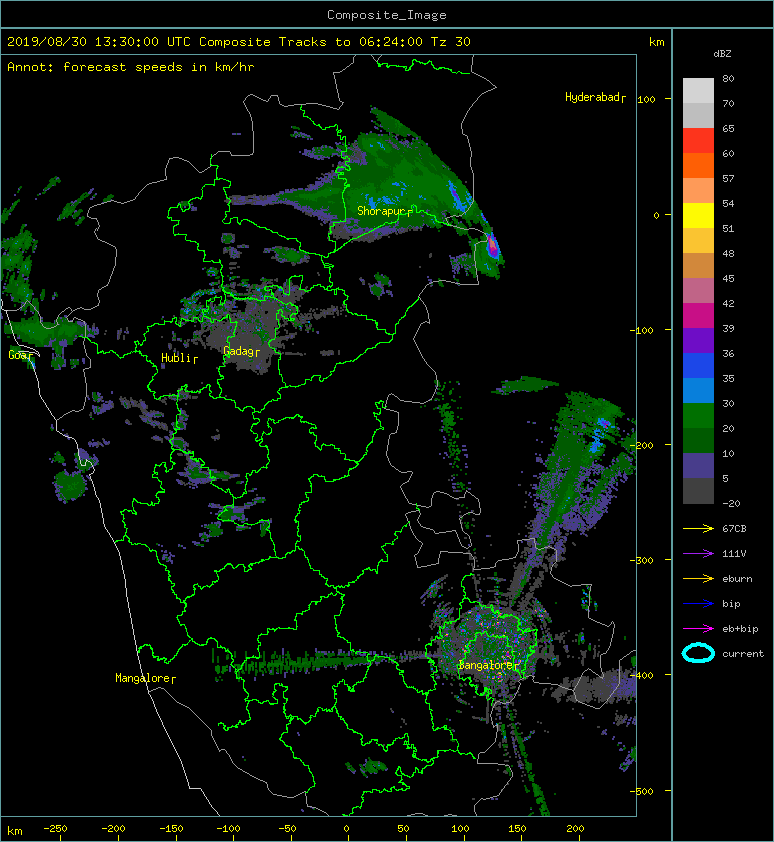Choose the dark green swatch between 20 and 10

pyautogui.click(x=698, y=440)
